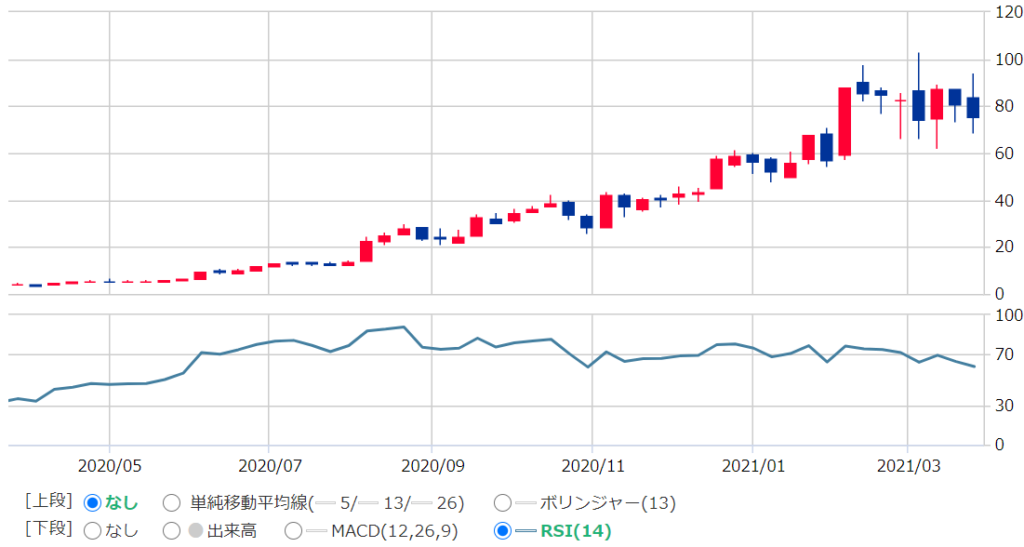
Task: Click the tall red candlestick near price 88
Action: coord(844,121)
